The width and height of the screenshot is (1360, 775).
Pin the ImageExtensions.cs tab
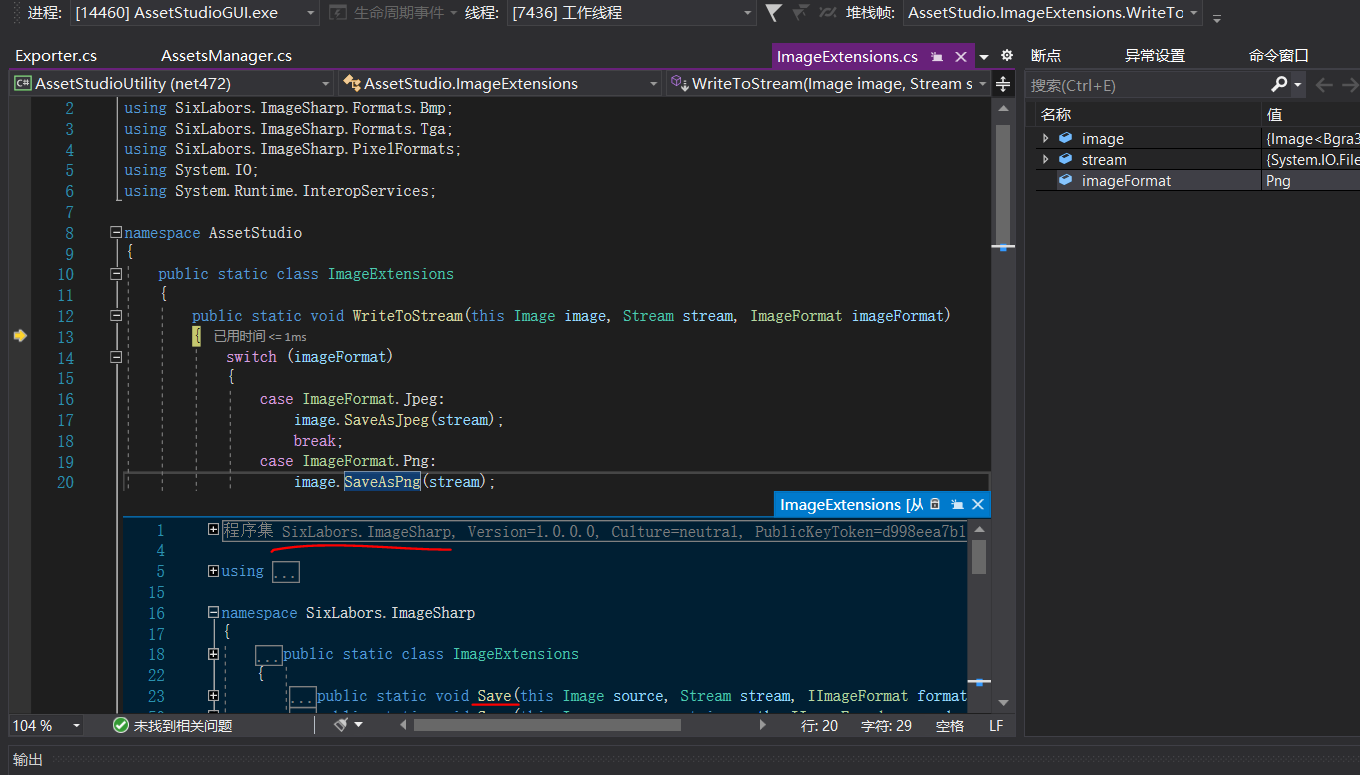click(x=937, y=57)
